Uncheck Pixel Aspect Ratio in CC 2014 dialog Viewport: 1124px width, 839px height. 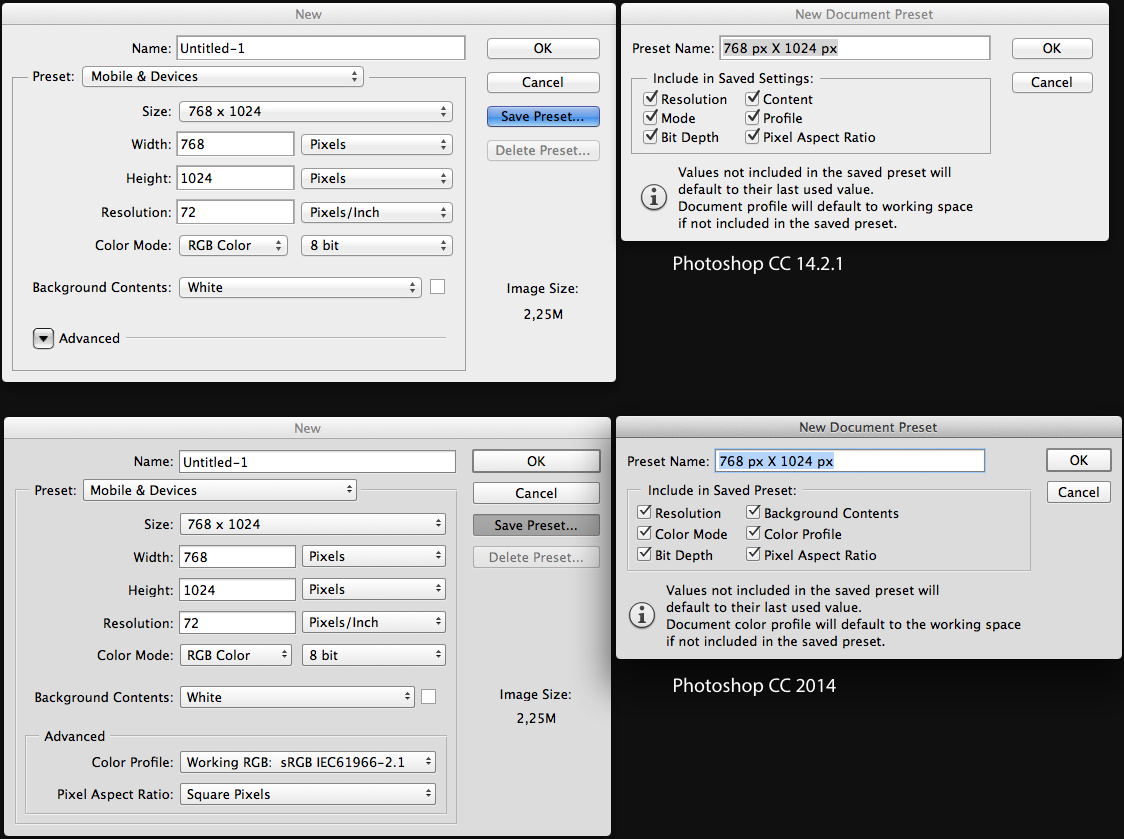tap(753, 554)
